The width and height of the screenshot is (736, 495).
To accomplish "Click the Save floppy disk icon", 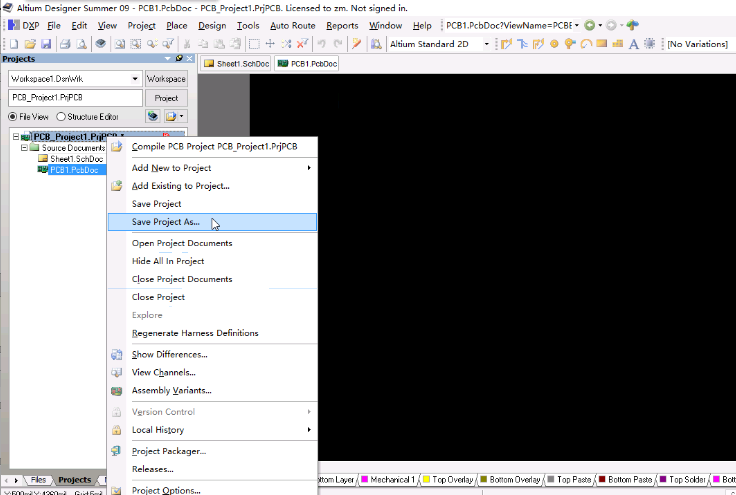I will (x=46, y=44).
